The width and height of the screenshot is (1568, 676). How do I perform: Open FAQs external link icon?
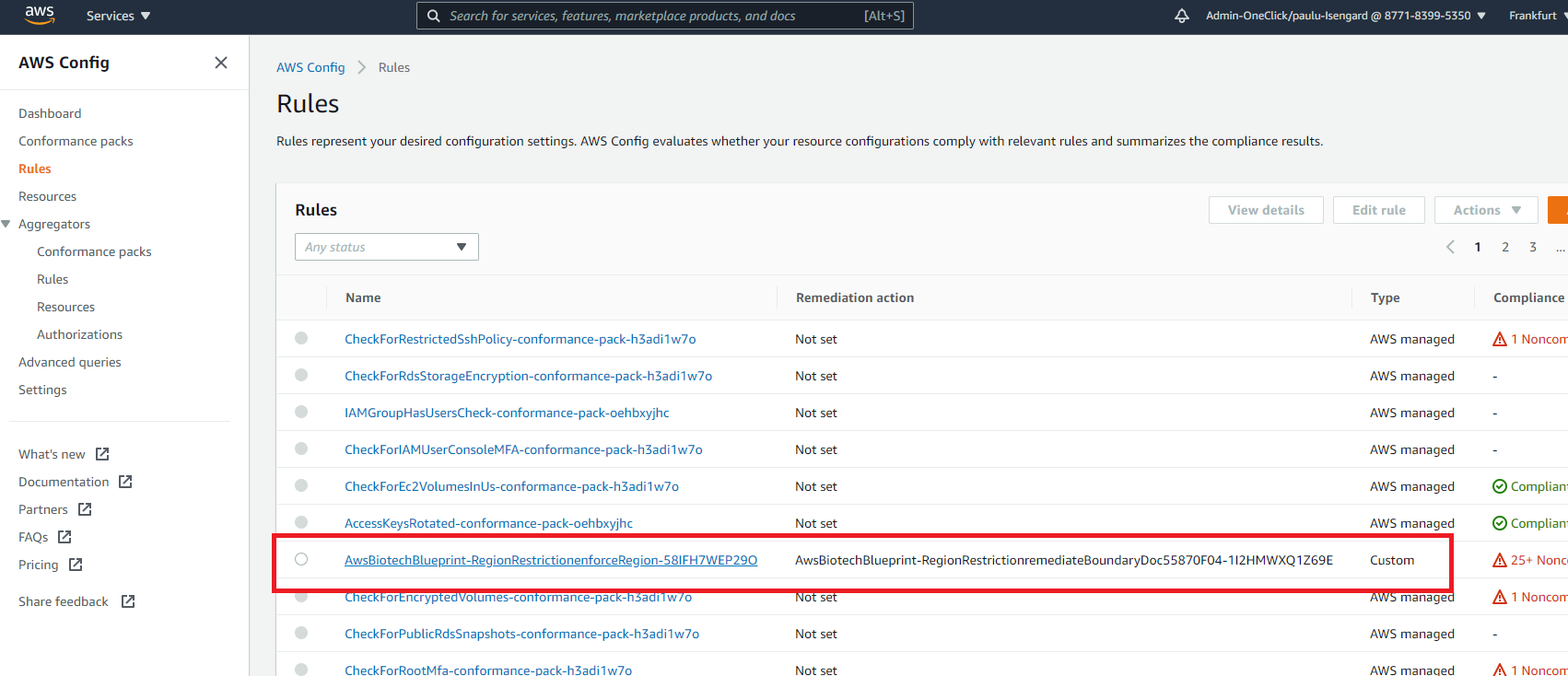(x=64, y=537)
